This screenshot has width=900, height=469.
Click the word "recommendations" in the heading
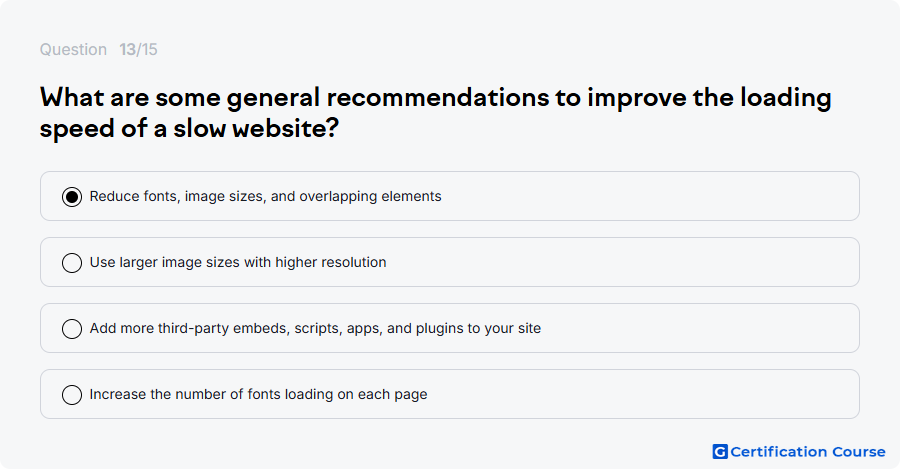pyautogui.click(x=438, y=98)
